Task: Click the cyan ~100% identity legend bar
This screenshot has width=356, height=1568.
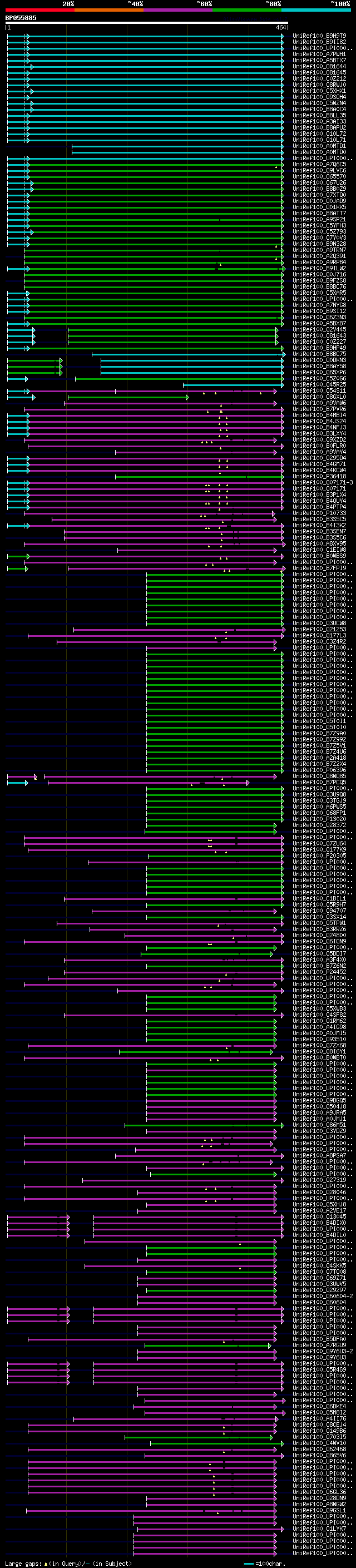Action: coord(316,10)
